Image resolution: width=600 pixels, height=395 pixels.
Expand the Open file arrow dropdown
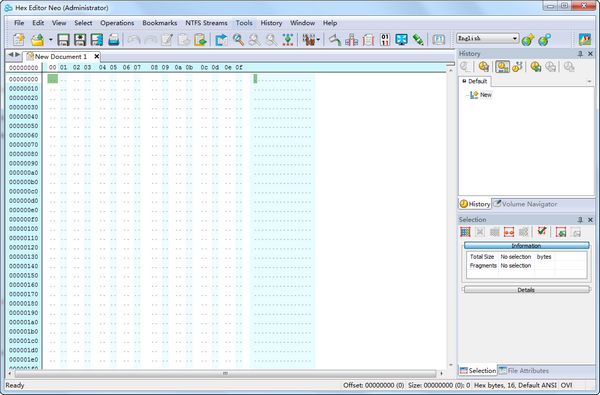pos(50,40)
